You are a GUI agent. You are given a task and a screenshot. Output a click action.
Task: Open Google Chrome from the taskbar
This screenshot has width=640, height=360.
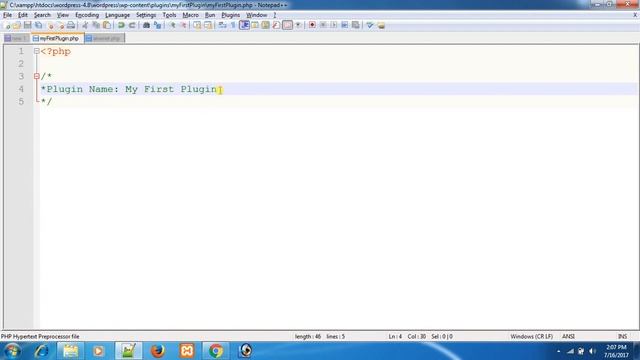(x=216, y=351)
